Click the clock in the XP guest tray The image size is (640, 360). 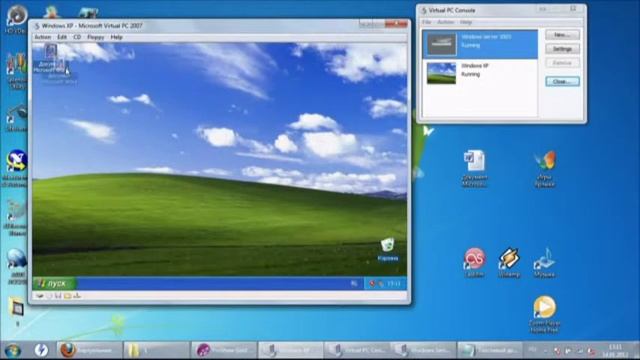pos(394,284)
